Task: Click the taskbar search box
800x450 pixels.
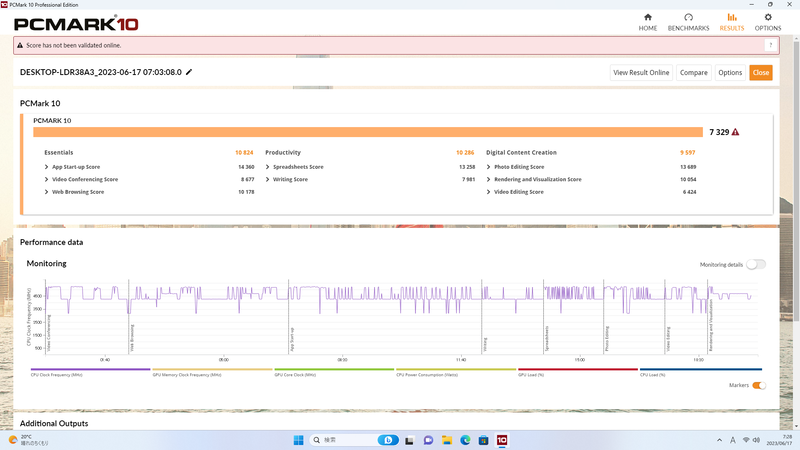Action: (354, 440)
